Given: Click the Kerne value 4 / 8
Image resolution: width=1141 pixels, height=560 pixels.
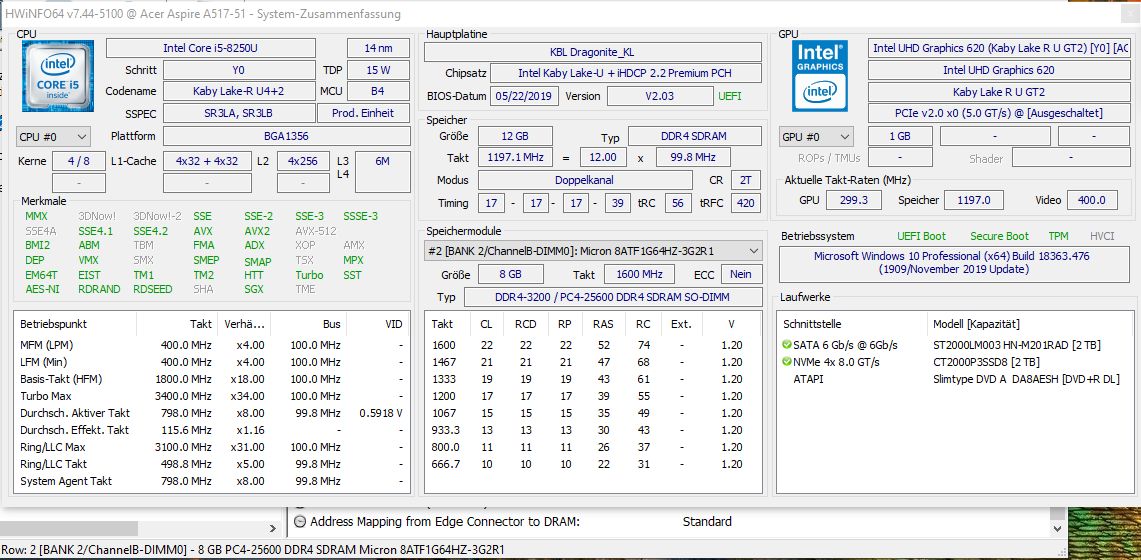Looking at the screenshot, I should (79, 161).
